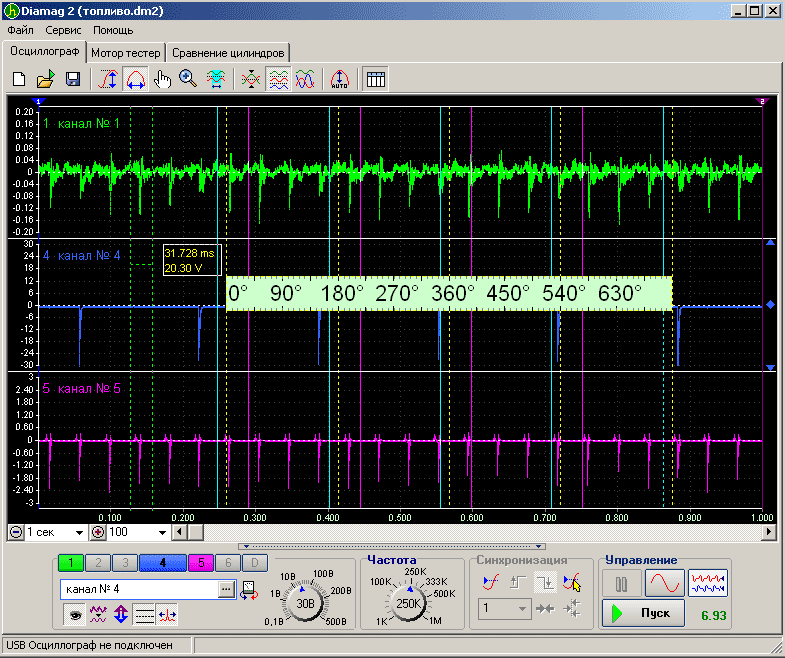This screenshot has width=785, height=658.
Task: Create a new blank oscillogram file
Action: 19,79
